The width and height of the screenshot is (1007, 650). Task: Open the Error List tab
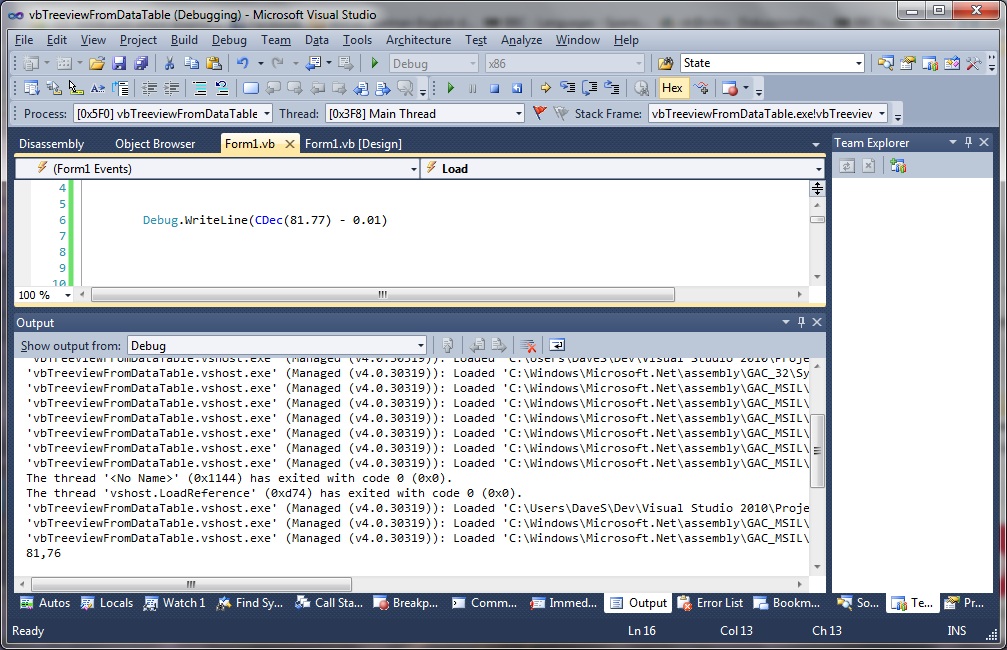point(711,603)
